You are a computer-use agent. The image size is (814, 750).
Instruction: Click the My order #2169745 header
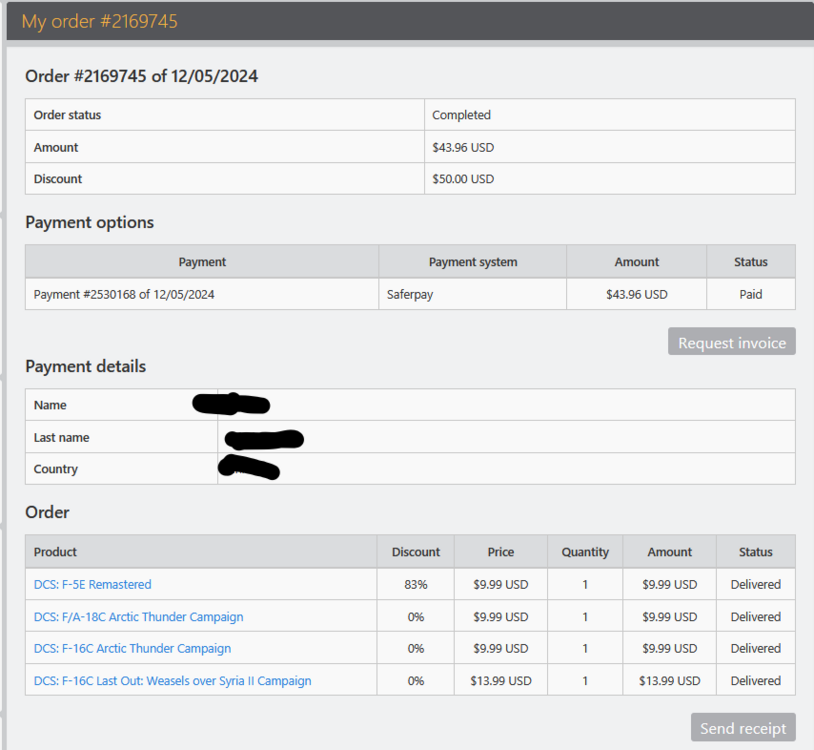pyautogui.click(x=100, y=21)
